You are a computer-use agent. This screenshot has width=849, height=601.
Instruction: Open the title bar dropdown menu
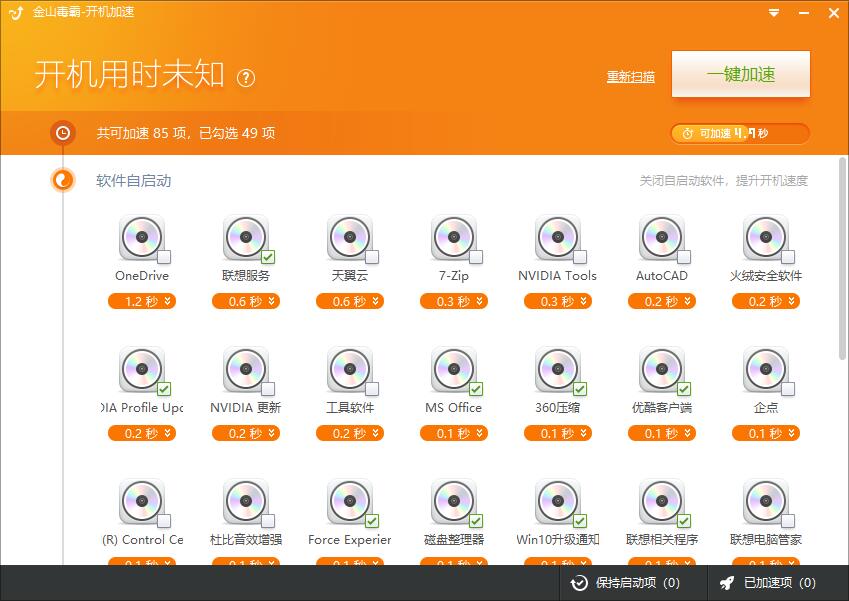774,13
